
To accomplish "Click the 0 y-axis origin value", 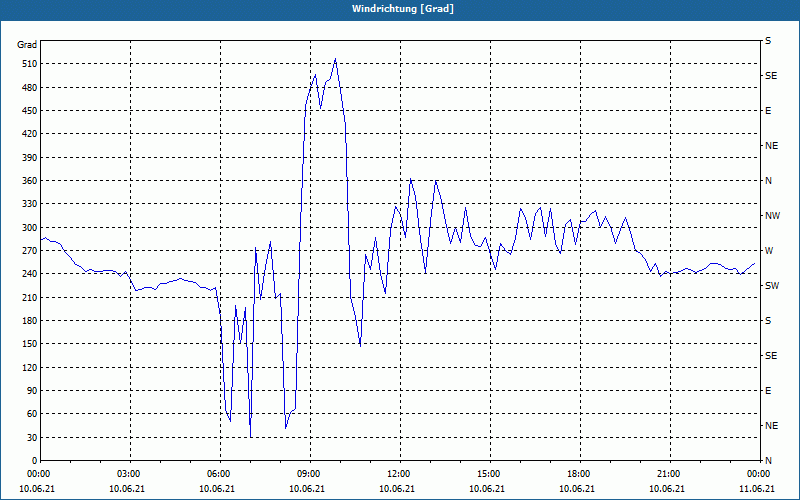I will (x=34, y=461).
